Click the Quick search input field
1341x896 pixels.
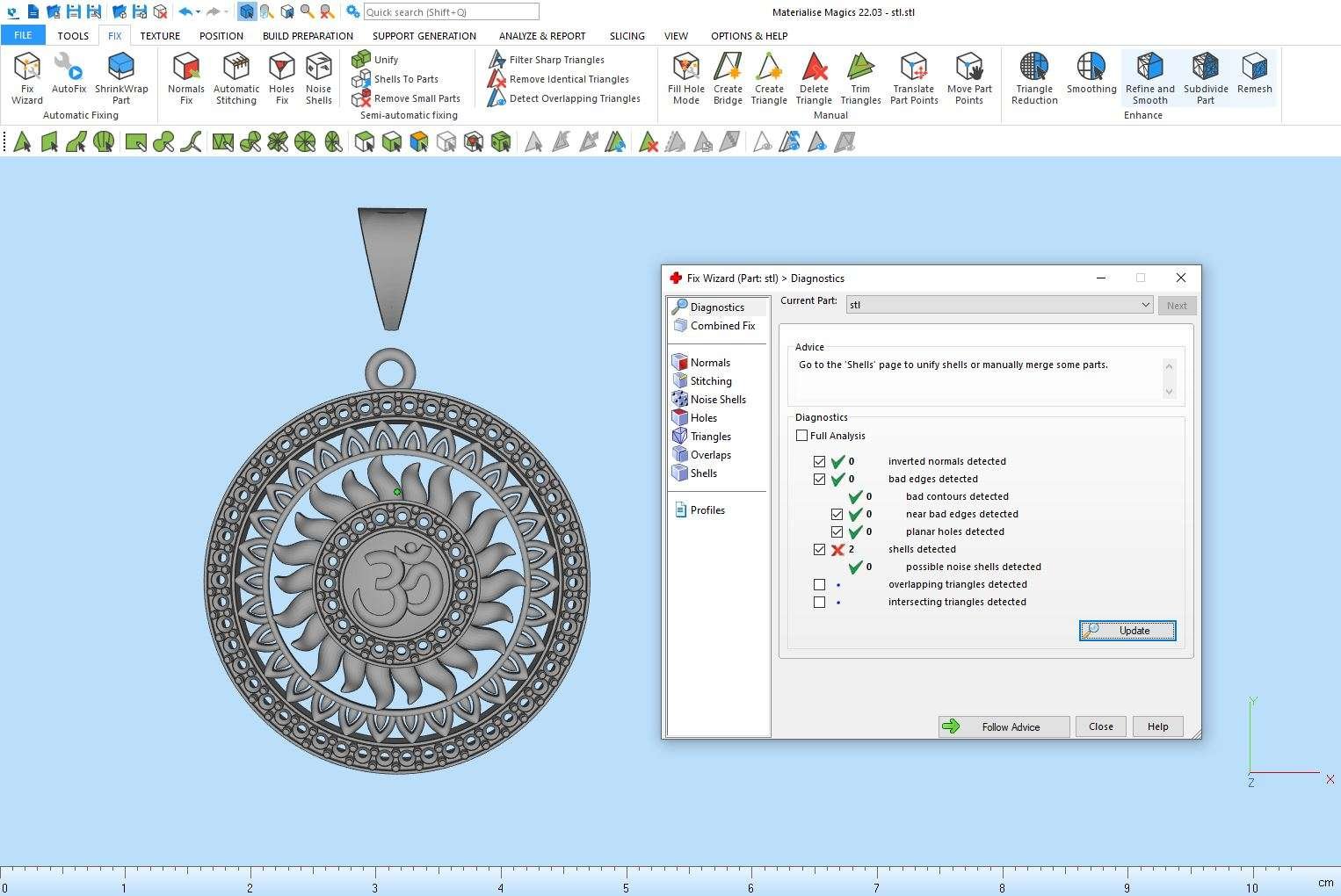(451, 12)
